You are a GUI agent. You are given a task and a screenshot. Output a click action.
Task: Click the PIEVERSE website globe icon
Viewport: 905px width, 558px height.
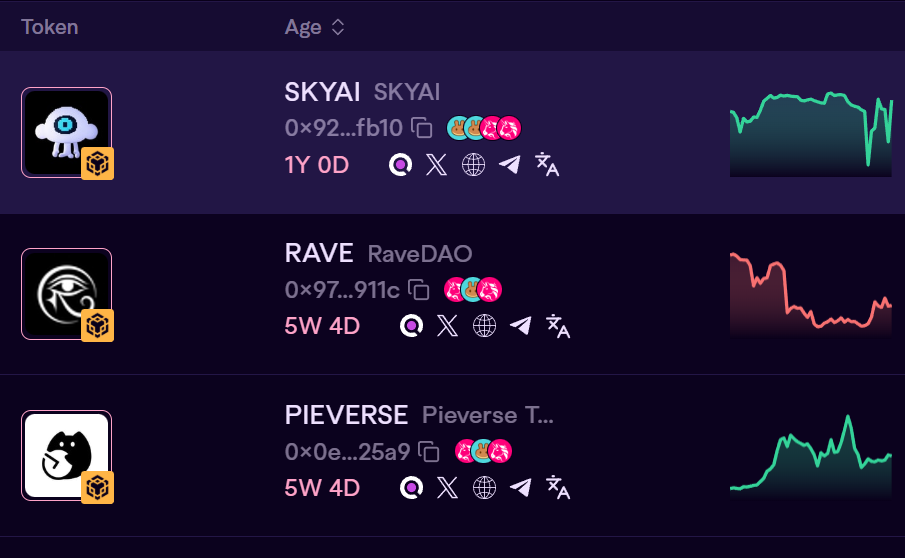484,488
